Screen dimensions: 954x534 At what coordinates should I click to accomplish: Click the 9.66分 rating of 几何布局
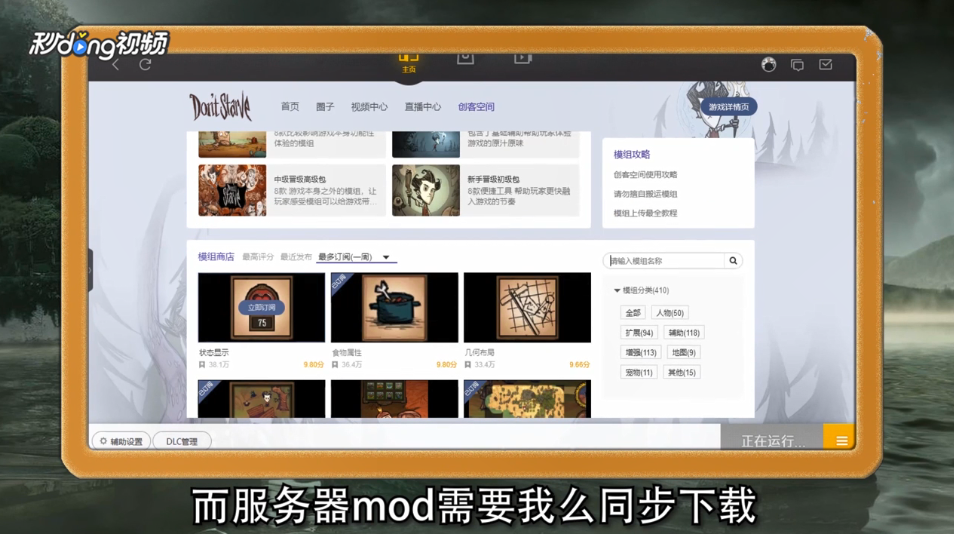[579, 365]
